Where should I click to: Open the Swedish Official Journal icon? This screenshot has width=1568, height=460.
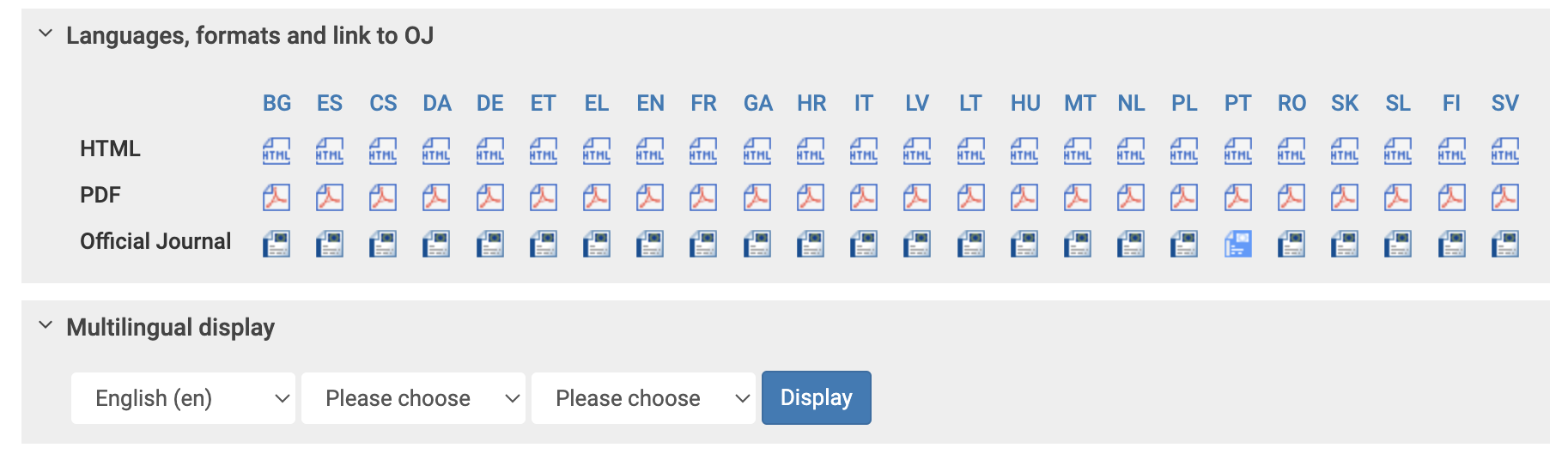(1504, 244)
